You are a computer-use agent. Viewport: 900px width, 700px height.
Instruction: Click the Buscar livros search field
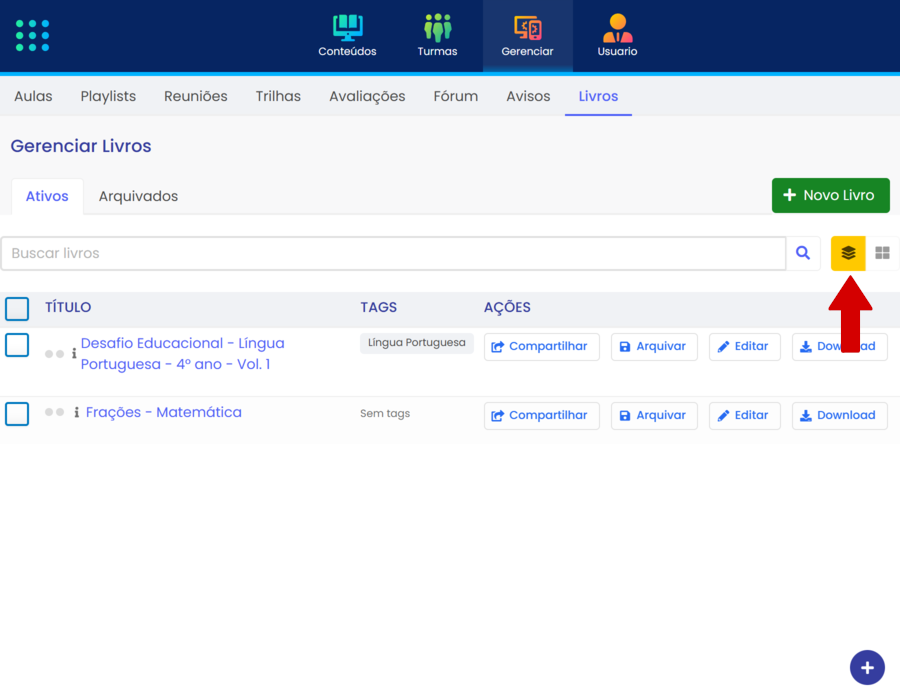click(393, 254)
